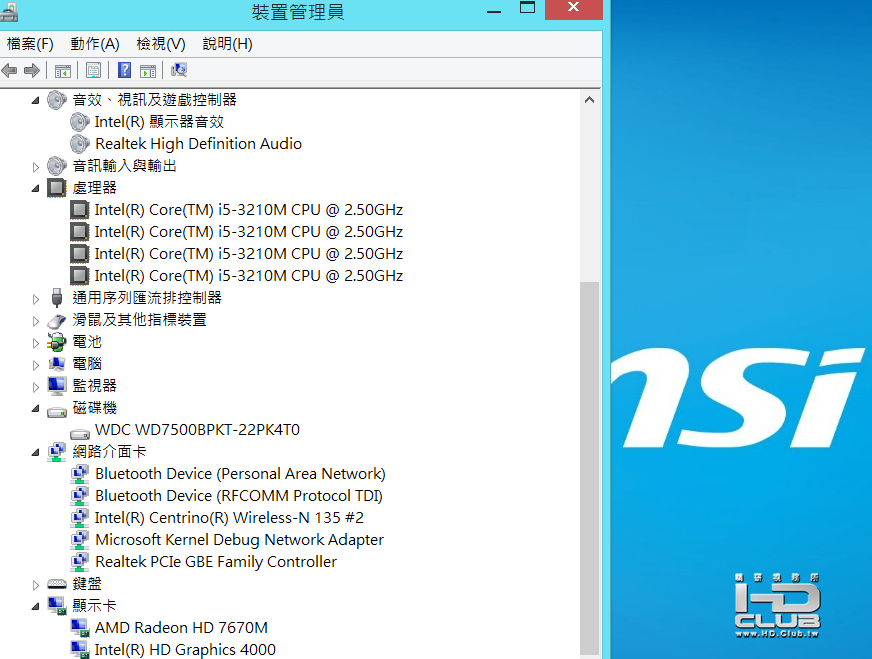Expand the 電池 category
Image resolution: width=872 pixels, height=659 pixels.
coord(36,343)
